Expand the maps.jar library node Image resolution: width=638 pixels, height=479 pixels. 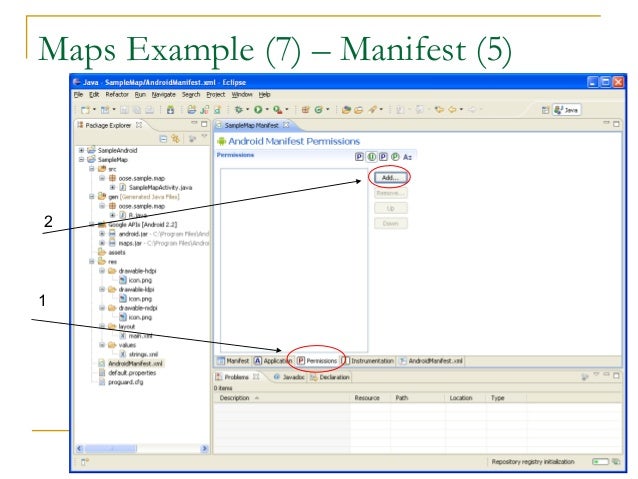coord(102,243)
